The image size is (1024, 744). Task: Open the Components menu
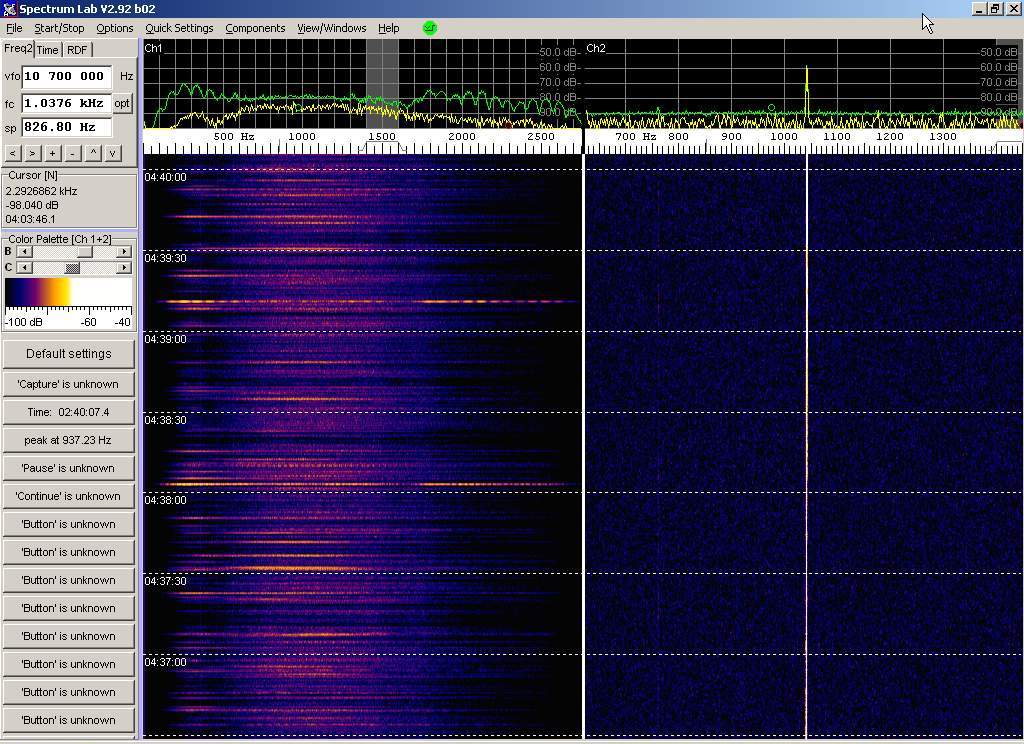coord(255,28)
